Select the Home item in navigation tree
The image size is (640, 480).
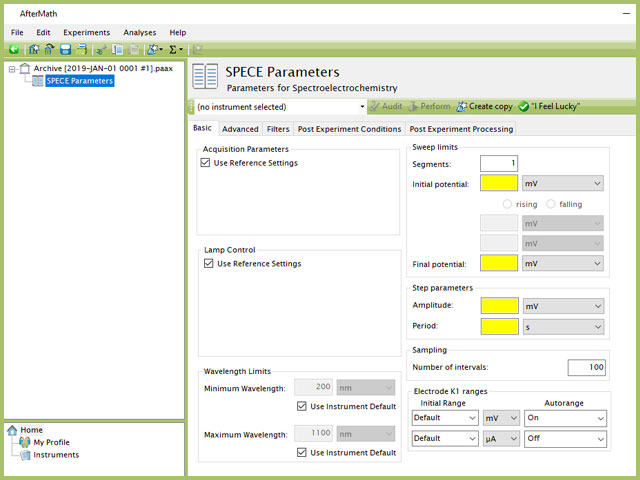tap(31, 430)
